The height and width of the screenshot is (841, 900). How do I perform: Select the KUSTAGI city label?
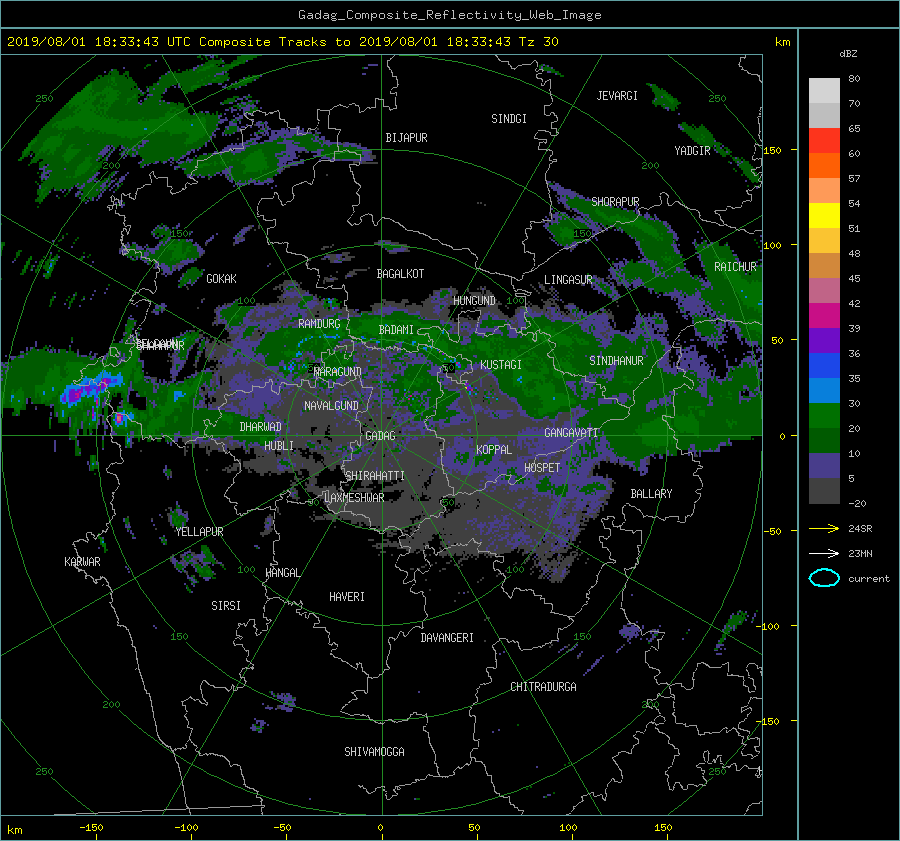coord(501,365)
